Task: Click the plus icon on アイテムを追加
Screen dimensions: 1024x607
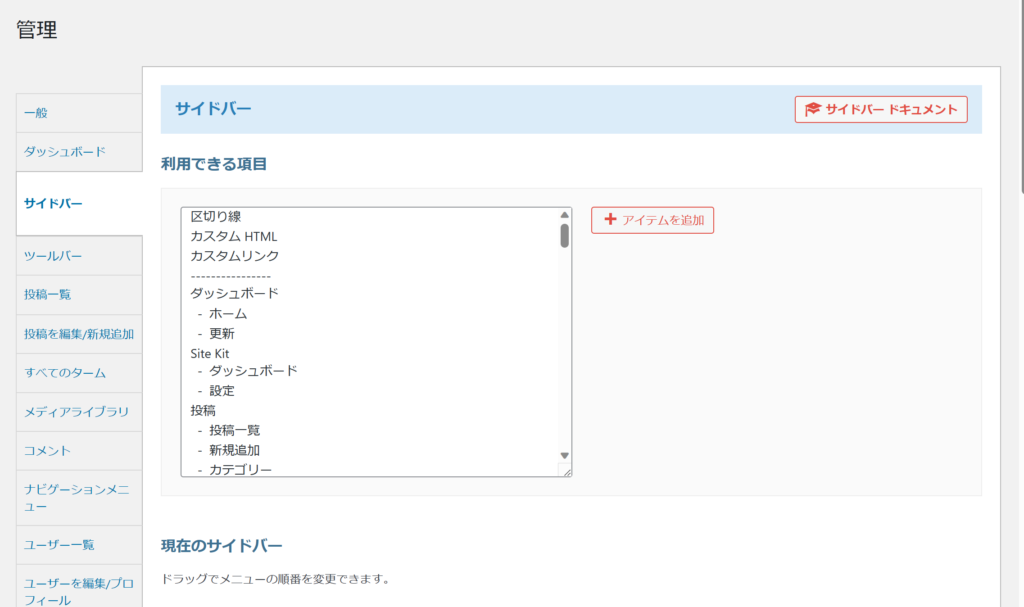Action: [x=610, y=220]
